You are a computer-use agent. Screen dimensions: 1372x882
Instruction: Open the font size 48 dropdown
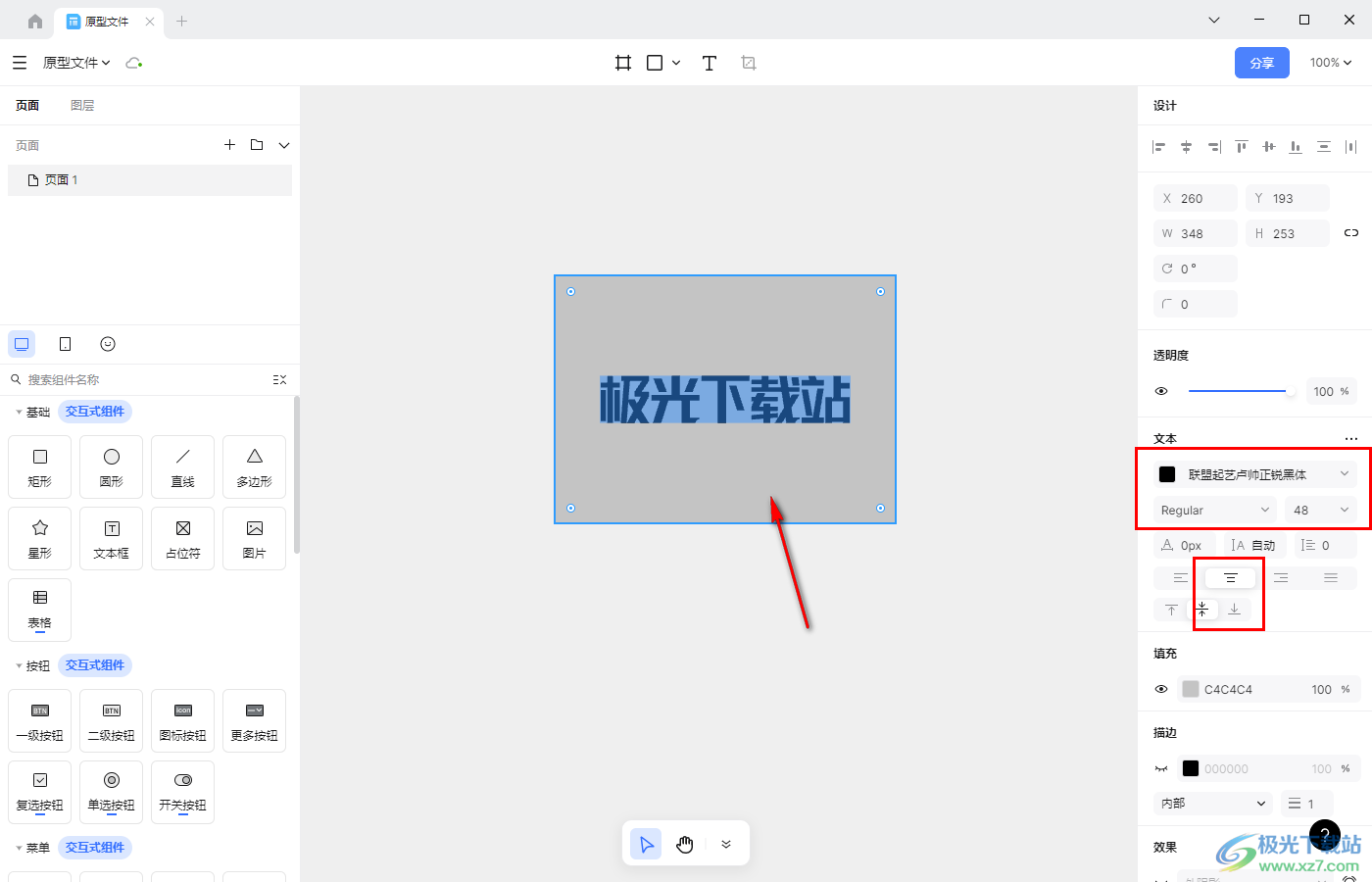click(x=1321, y=510)
